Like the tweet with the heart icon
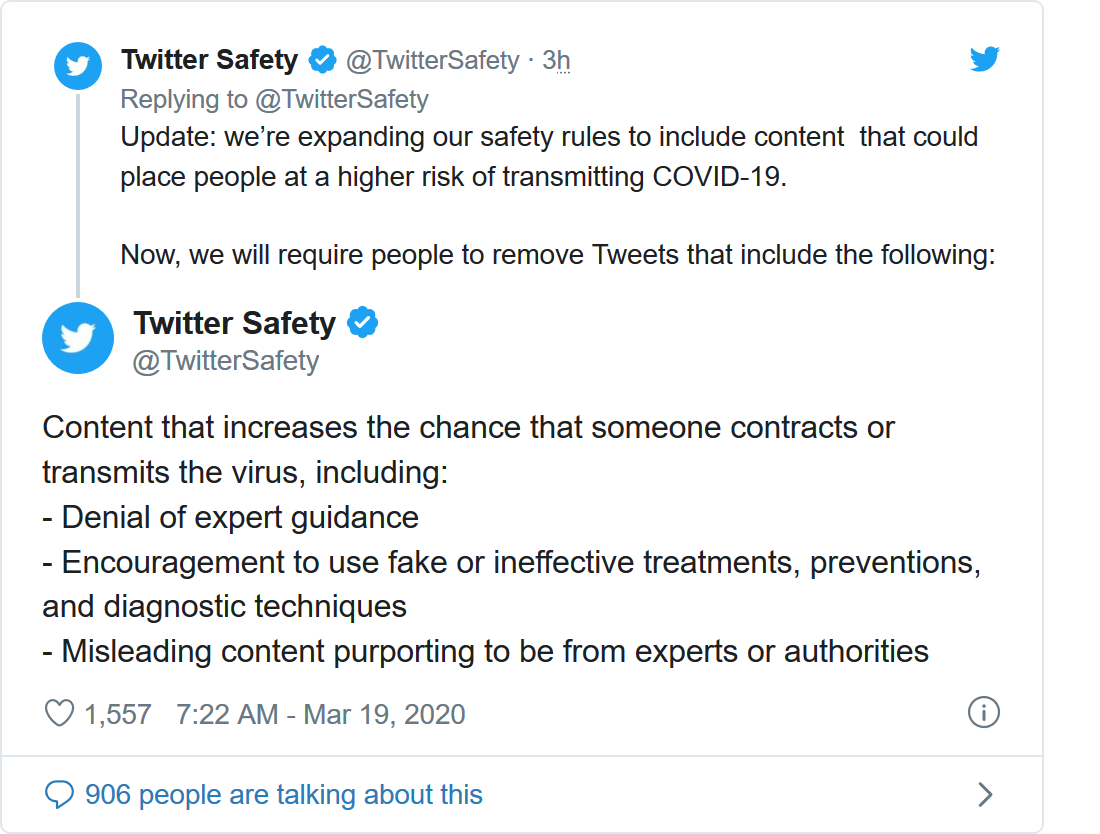1100x834 pixels. click(60, 713)
